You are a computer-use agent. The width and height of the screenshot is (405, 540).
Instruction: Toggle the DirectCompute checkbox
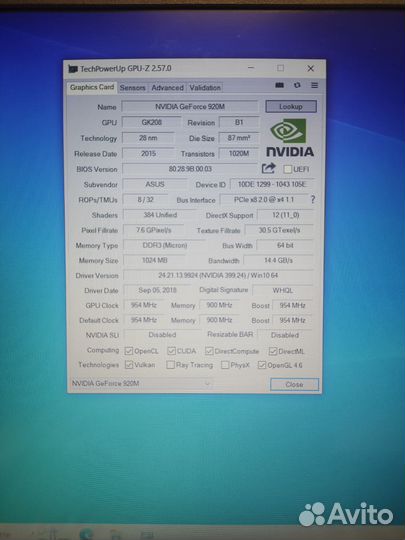tap(209, 351)
